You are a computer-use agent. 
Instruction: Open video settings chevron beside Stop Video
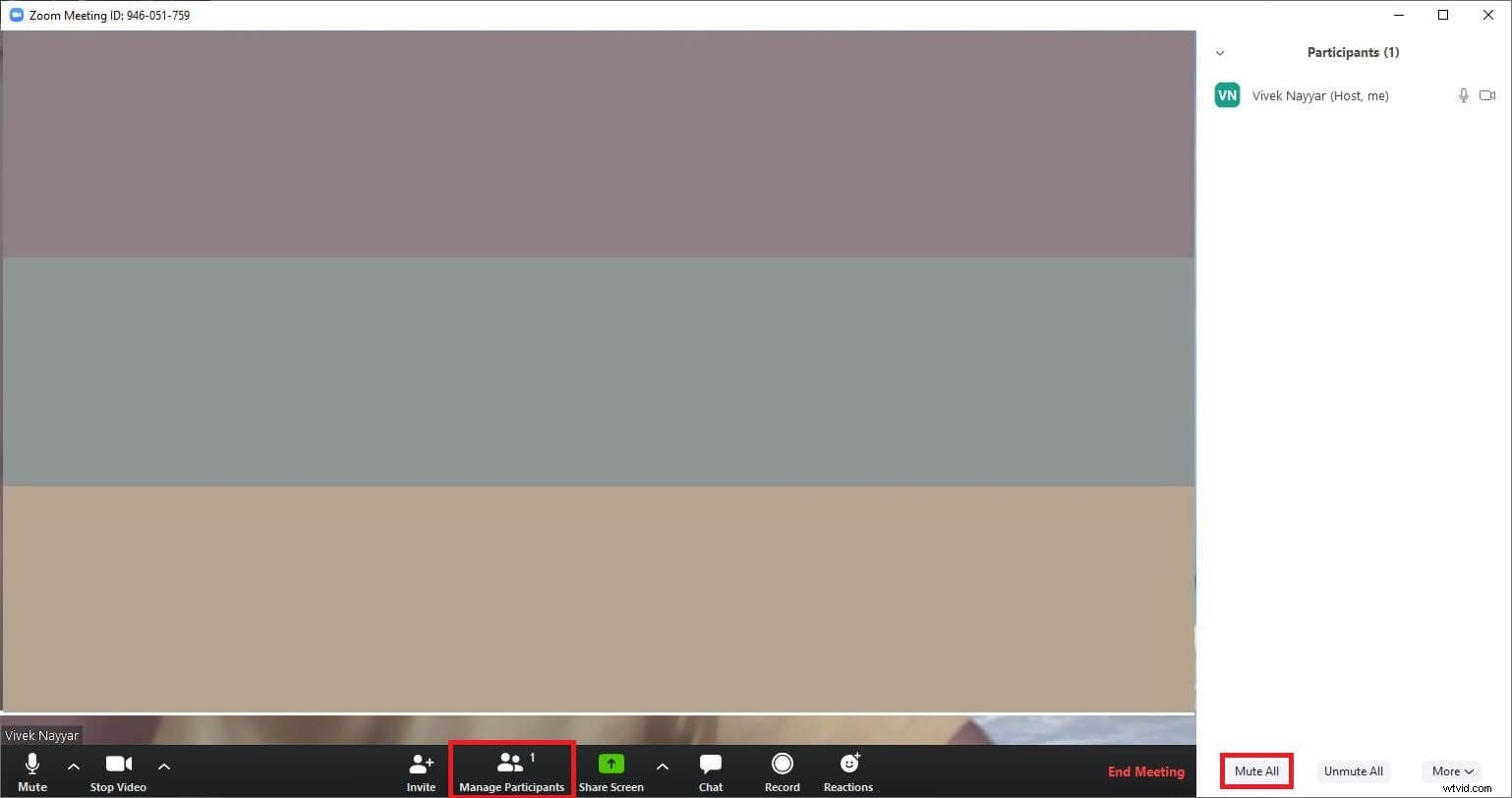[x=164, y=767]
